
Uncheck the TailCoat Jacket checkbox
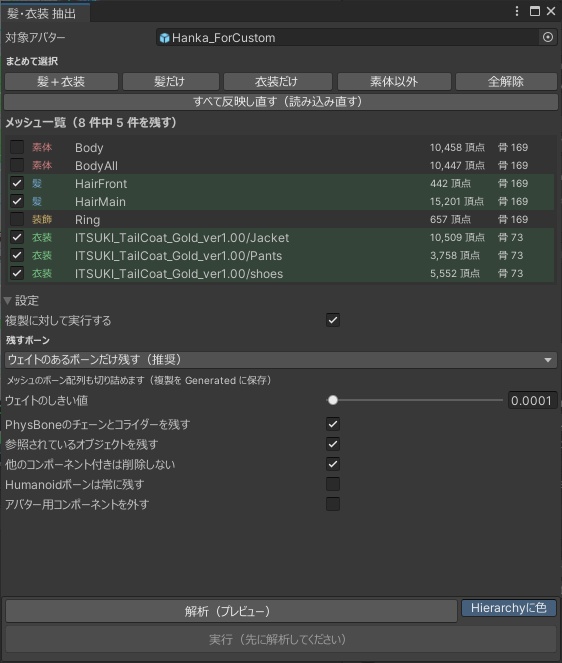click(x=17, y=237)
